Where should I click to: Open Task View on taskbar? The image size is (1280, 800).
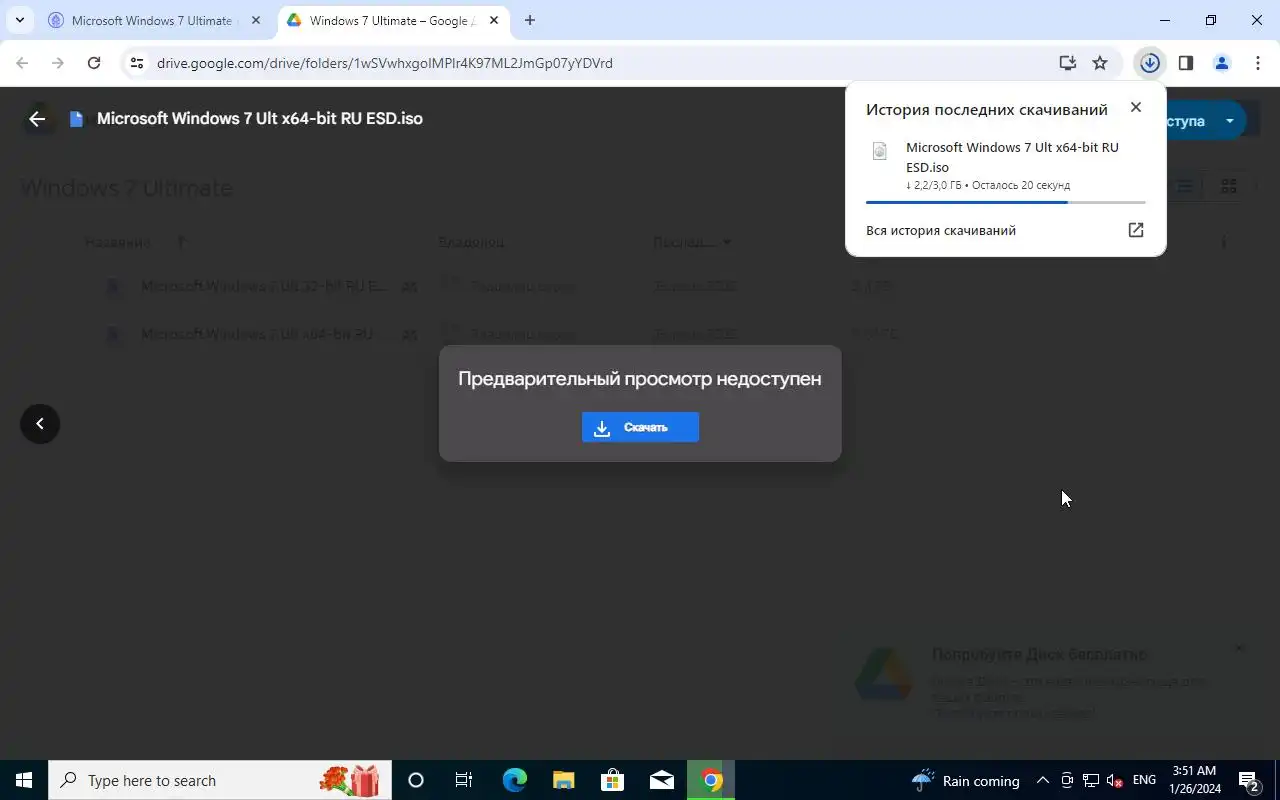[464, 780]
